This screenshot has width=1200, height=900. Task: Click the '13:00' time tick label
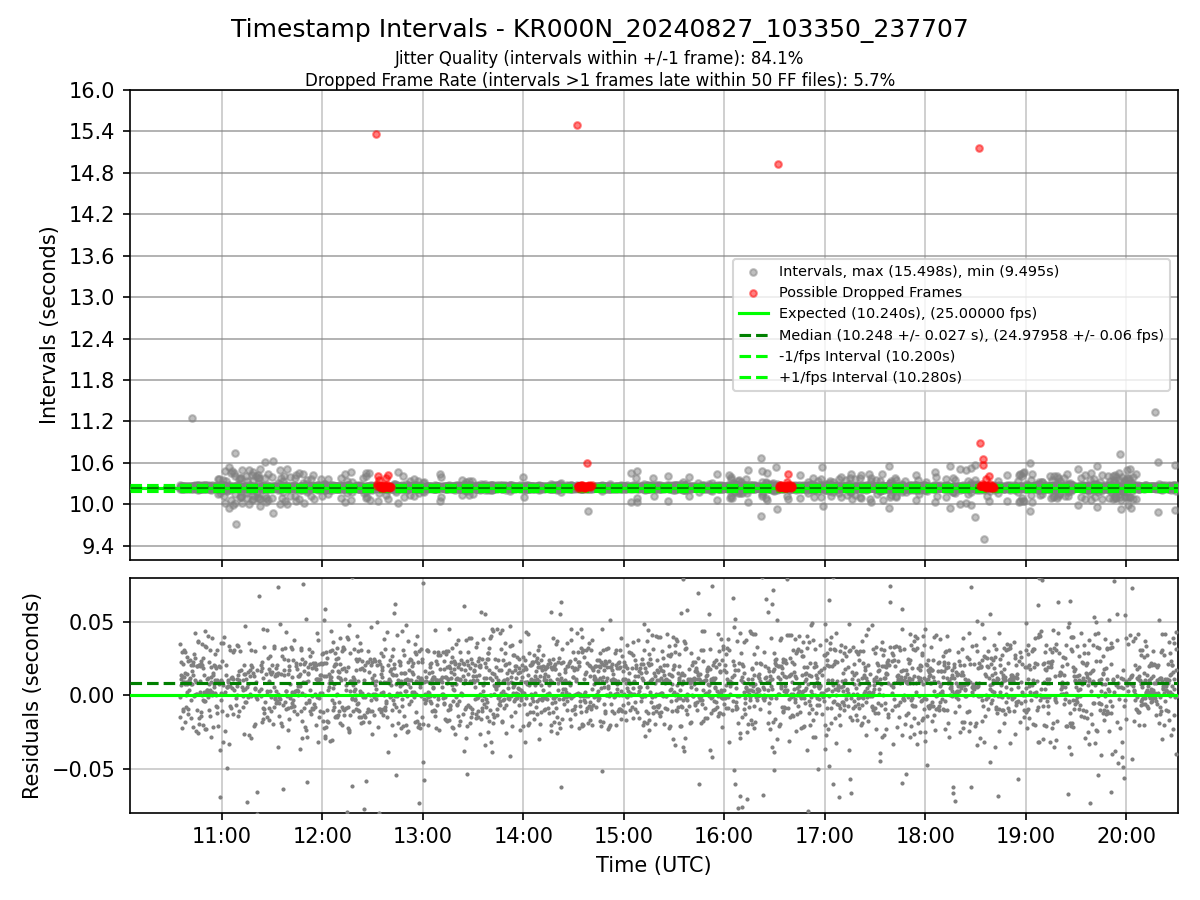[x=422, y=837]
